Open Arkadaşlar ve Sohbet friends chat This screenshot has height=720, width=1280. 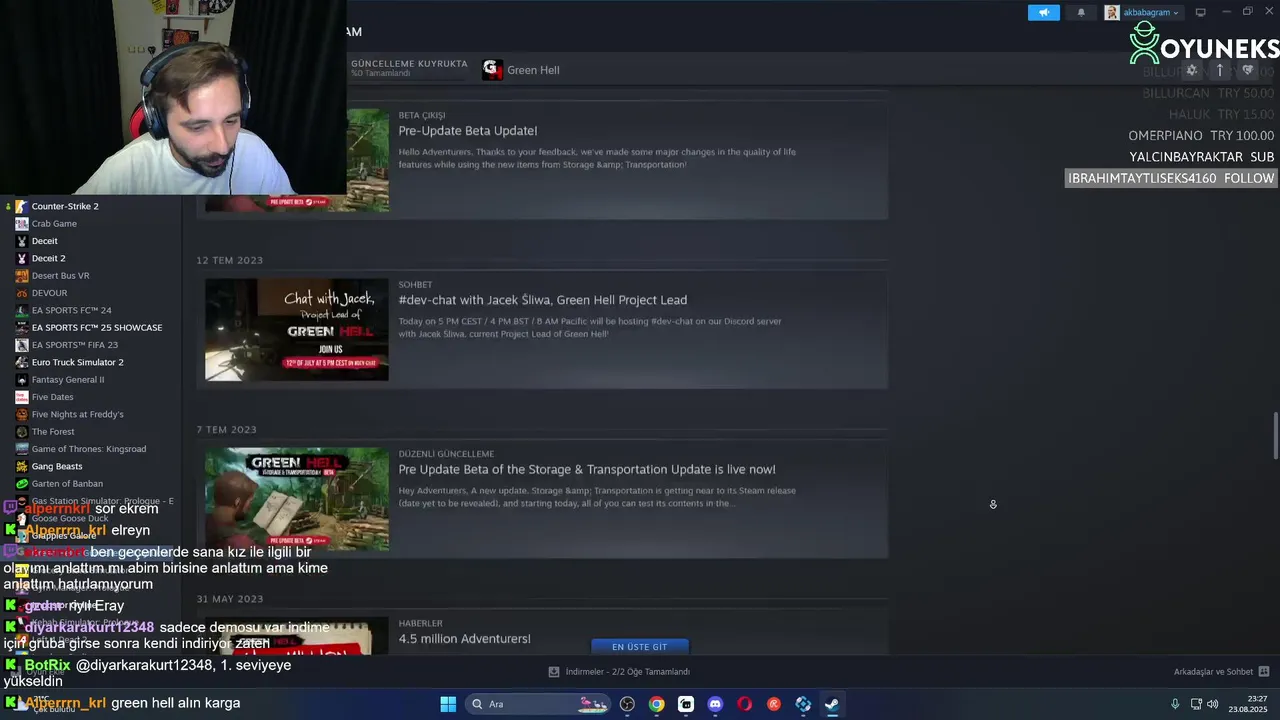(x=1212, y=672)
